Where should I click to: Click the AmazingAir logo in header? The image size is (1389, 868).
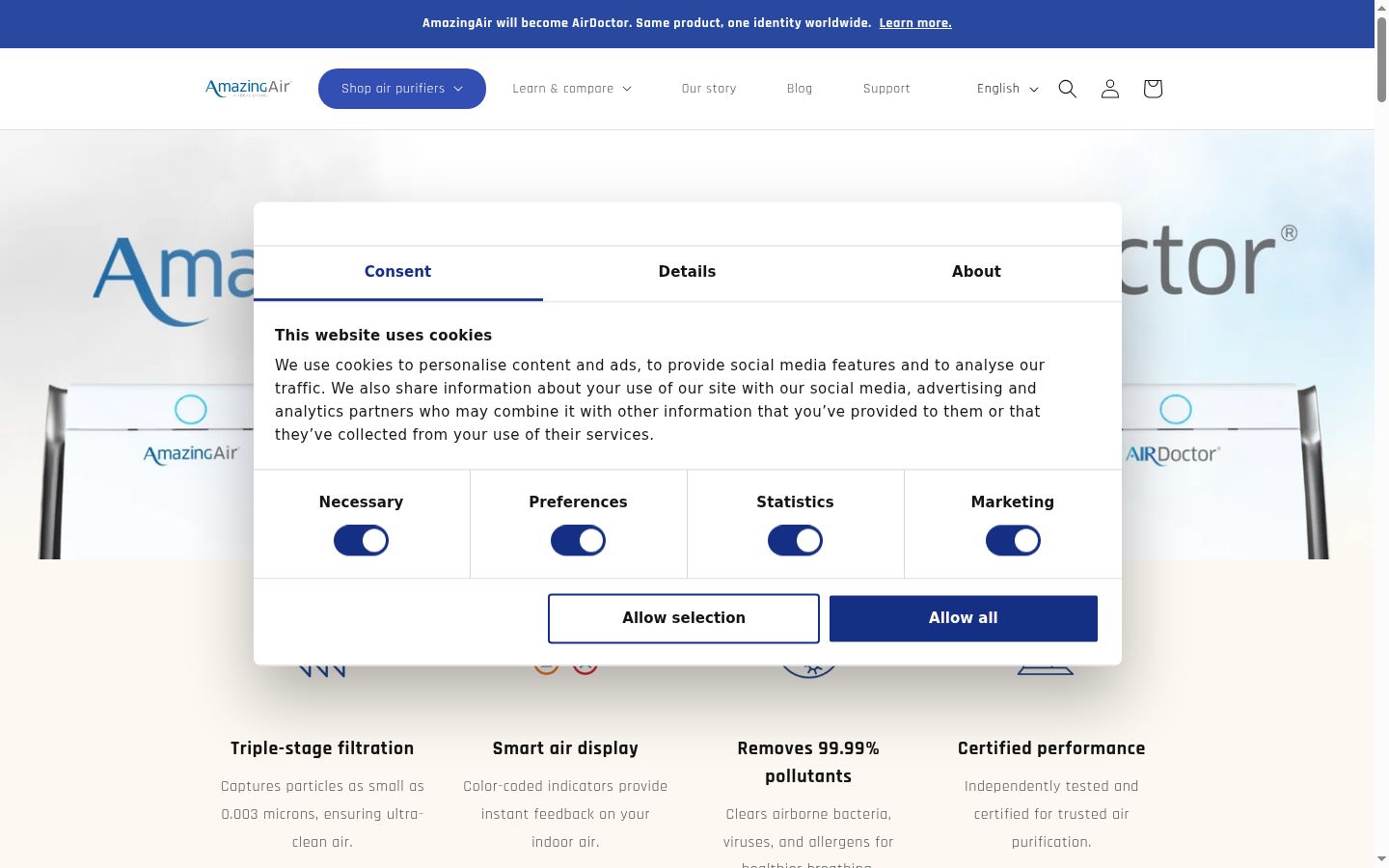248,89
